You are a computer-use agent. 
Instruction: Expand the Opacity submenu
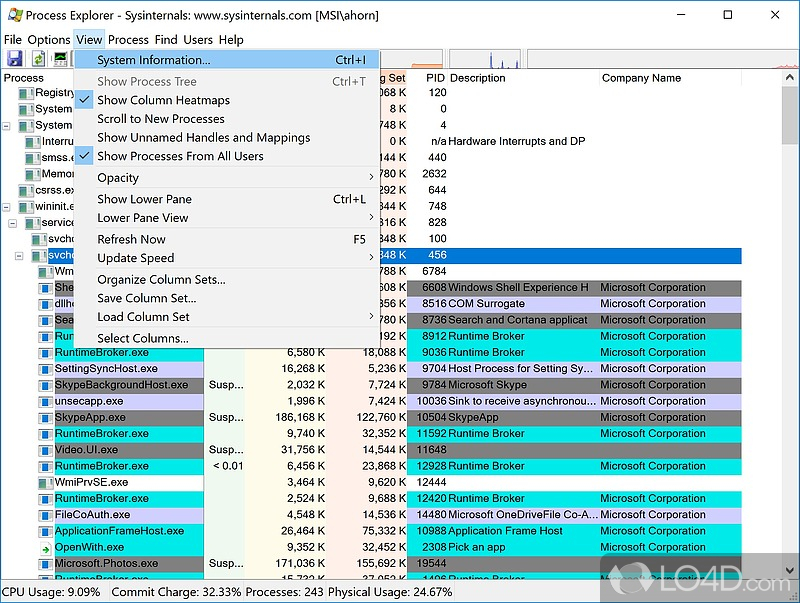pos(227,178)
